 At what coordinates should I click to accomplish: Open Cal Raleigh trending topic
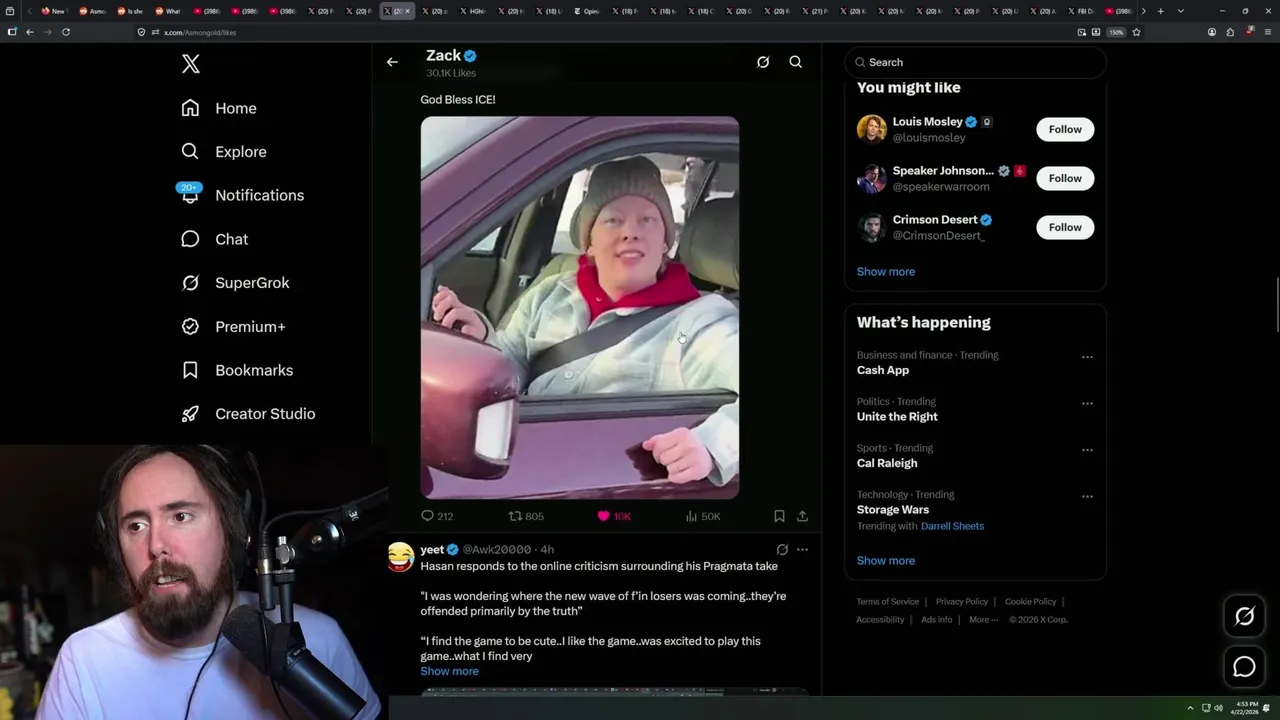pos(887,463)
